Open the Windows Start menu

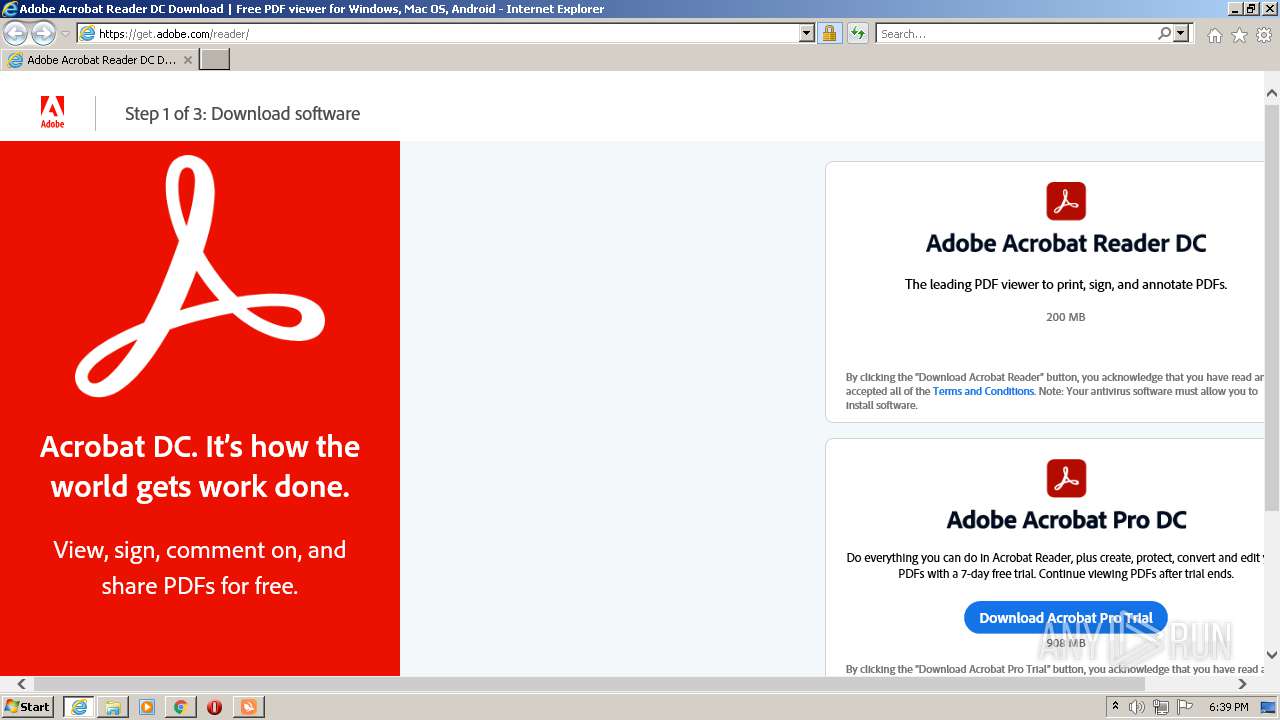click(x=28, y=707)
